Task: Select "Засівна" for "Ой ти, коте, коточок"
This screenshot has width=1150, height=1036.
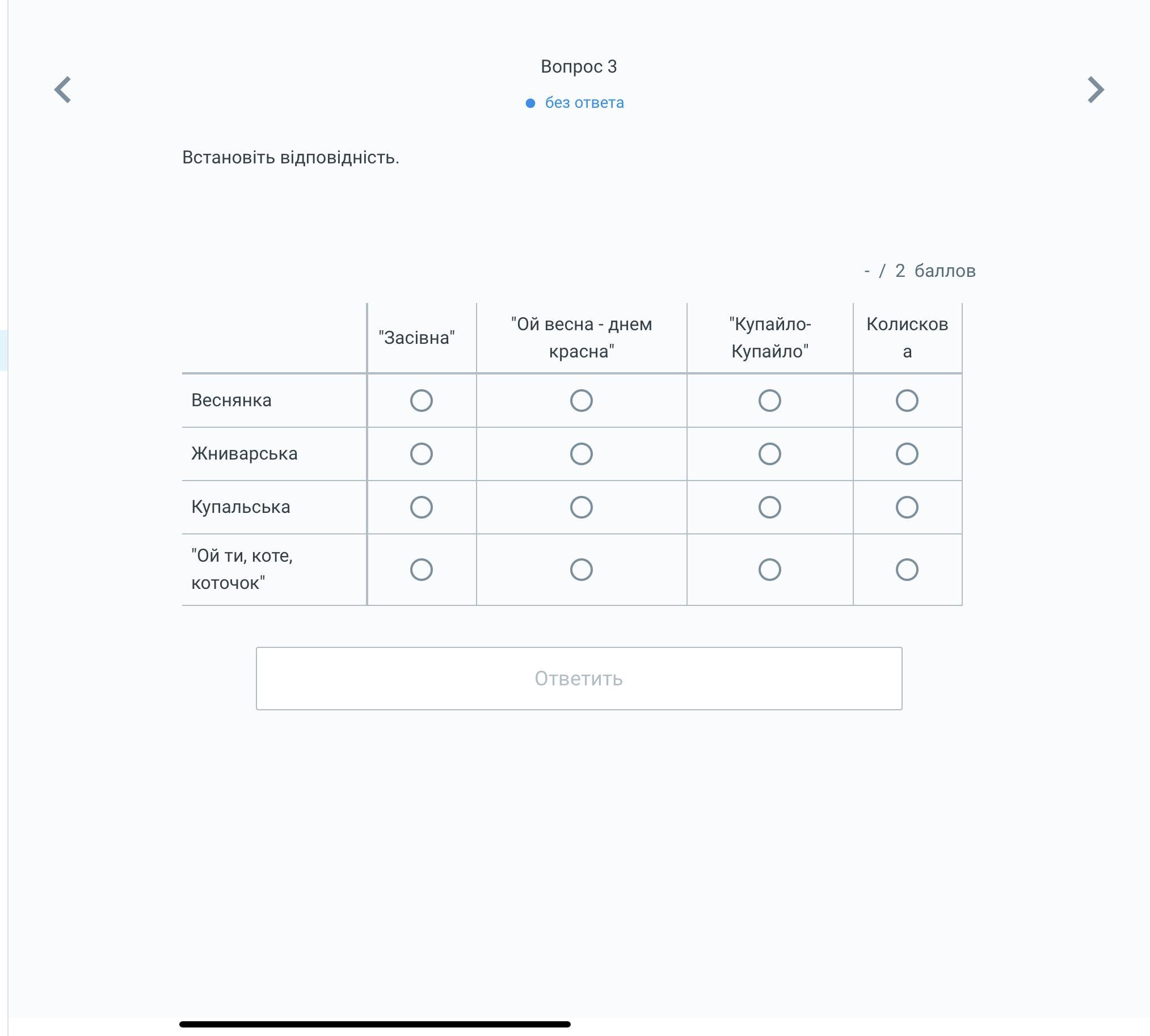Action: click(422, 570)
